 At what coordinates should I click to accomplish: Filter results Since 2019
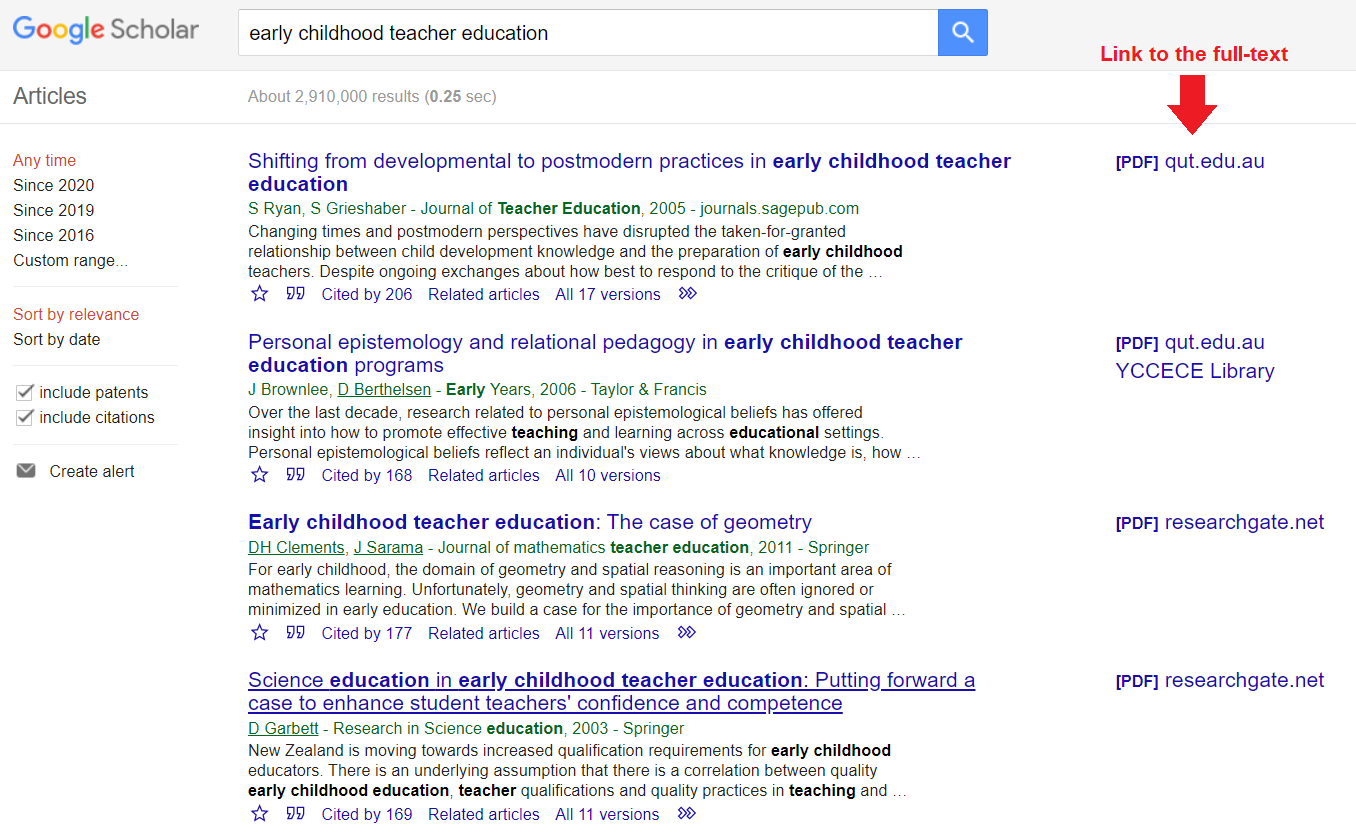click(x=54, y=210)
